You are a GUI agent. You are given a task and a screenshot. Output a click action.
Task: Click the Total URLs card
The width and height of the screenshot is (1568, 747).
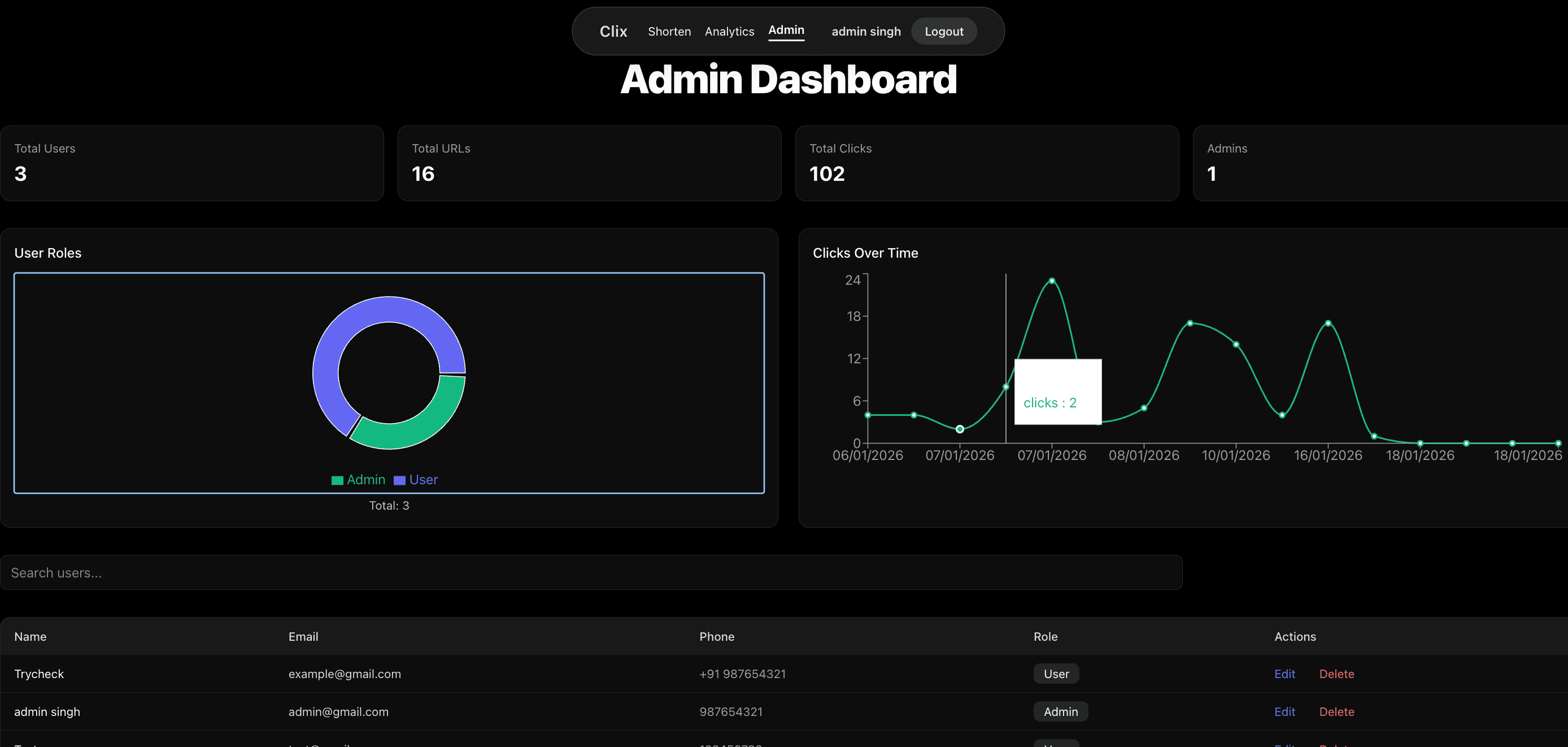589,163
